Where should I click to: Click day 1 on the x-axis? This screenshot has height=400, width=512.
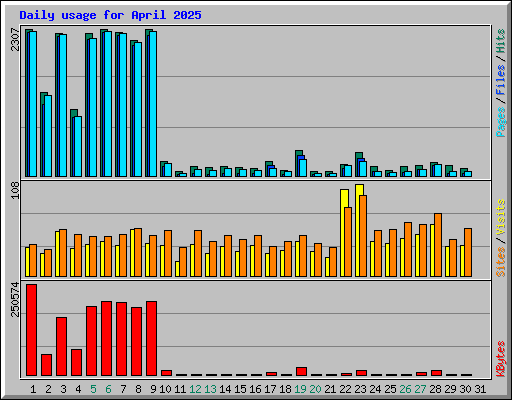tap(33, 389)
